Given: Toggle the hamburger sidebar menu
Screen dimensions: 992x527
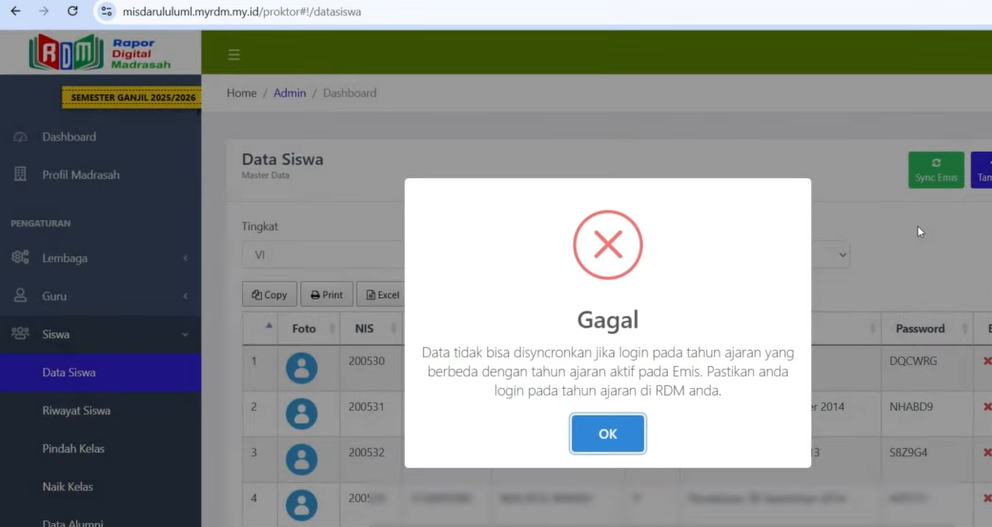Looking at the screenshot, I should (x=234, y=54).
